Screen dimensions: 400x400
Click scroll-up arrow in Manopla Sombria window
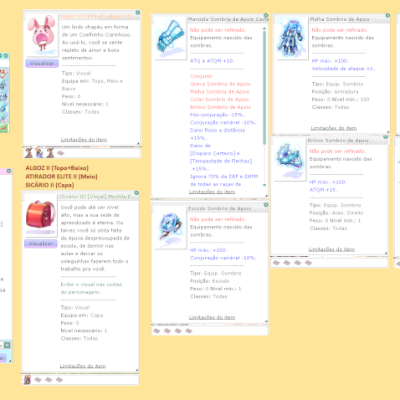coord(264,29)
